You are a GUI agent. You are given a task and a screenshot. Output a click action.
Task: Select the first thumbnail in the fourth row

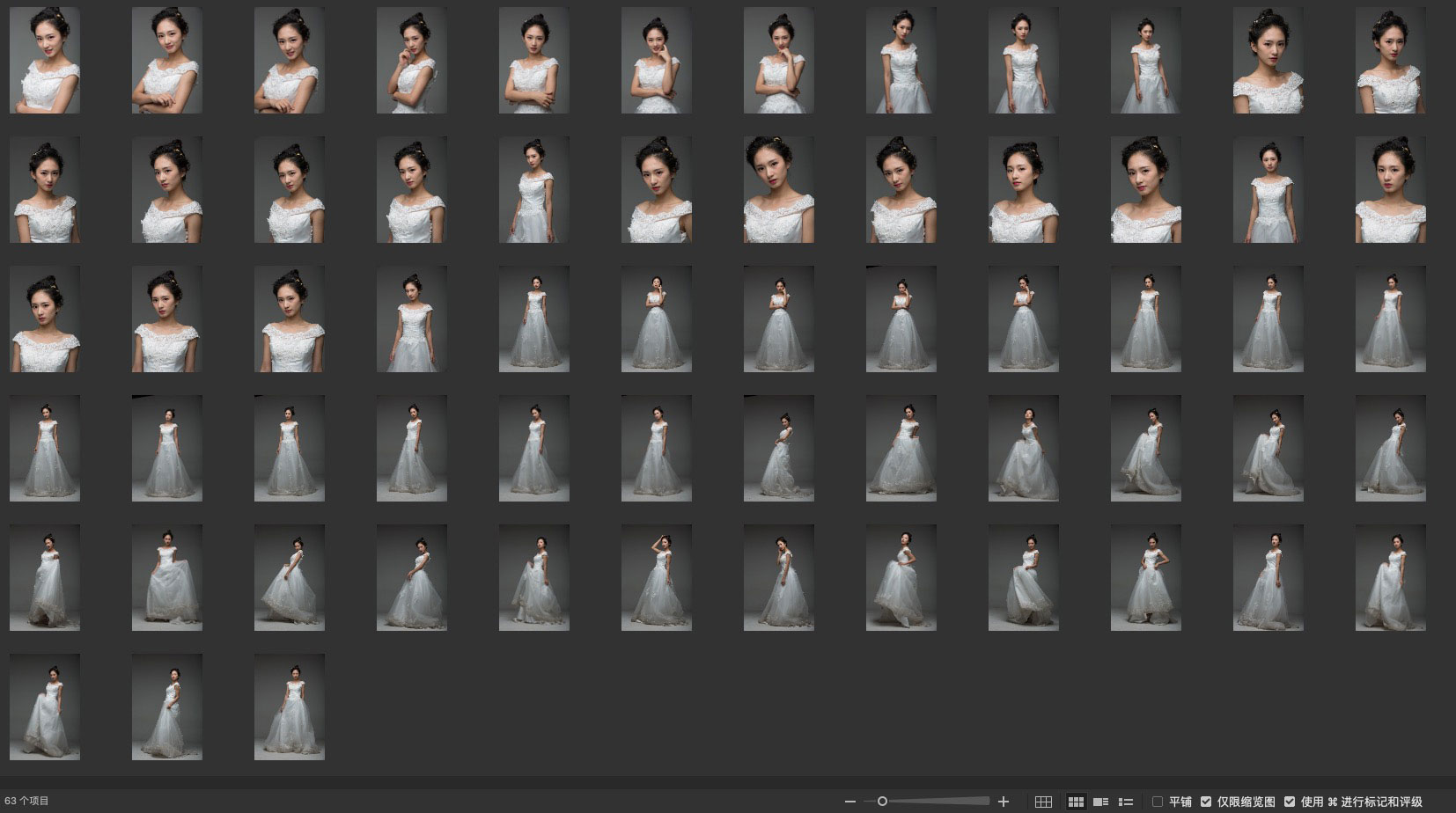pos(45,448)
